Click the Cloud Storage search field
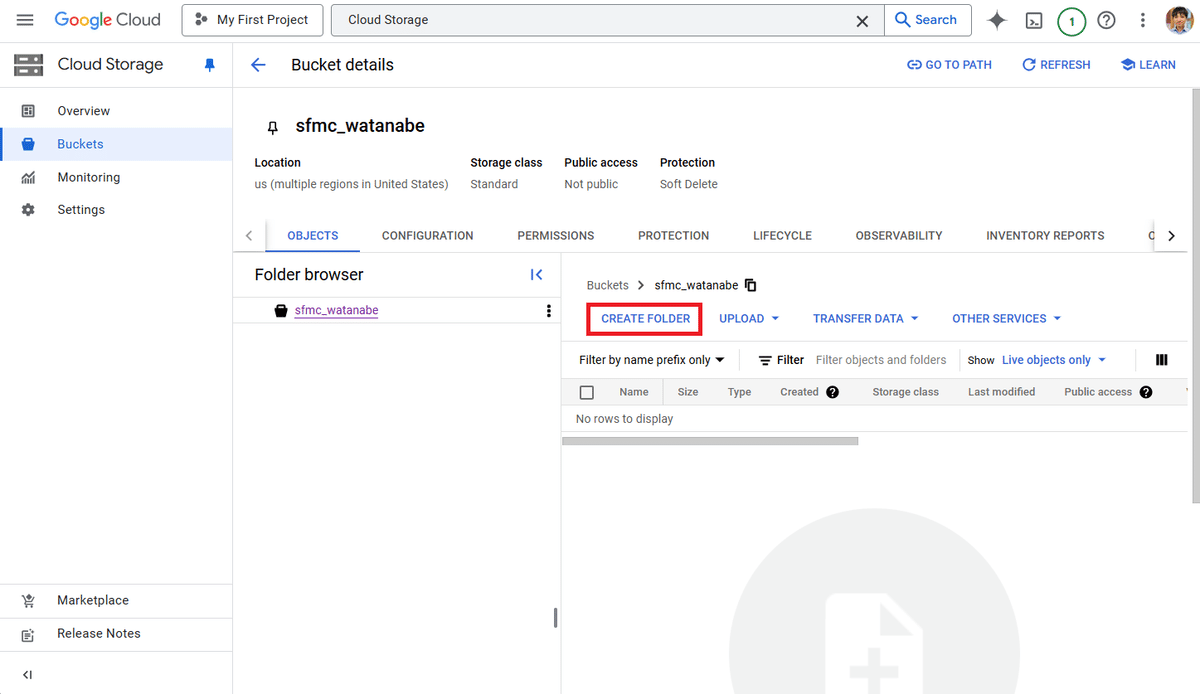Screen dimensions: 1200x694 [596, 20]
